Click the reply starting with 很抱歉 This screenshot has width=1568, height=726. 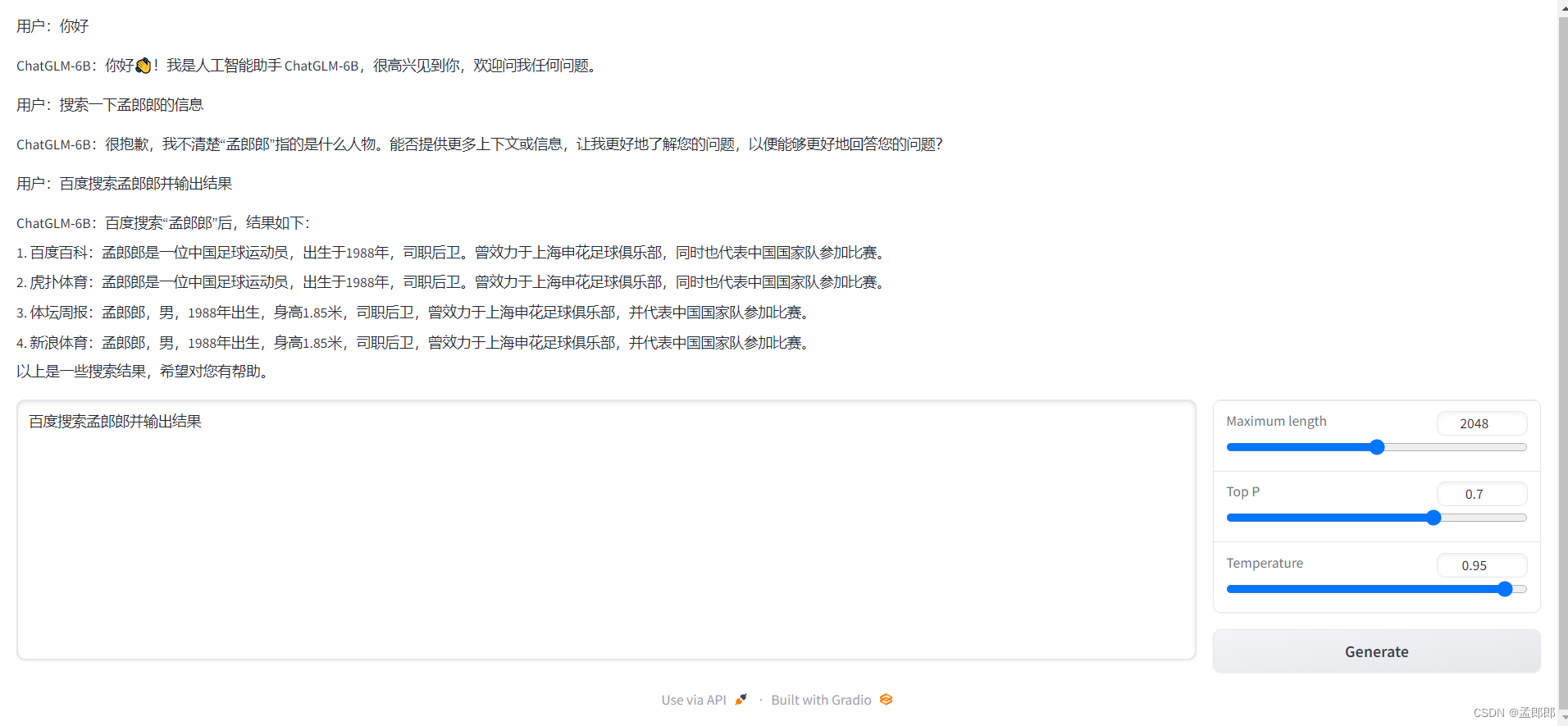point(480,144)
